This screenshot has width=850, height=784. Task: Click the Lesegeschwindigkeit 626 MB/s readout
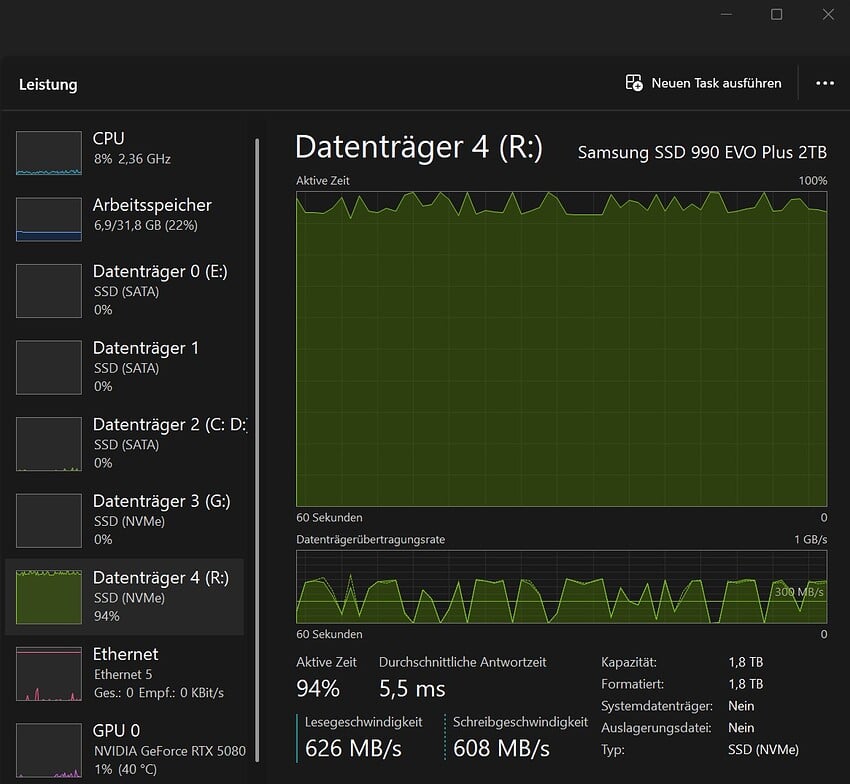coord(351,747)
